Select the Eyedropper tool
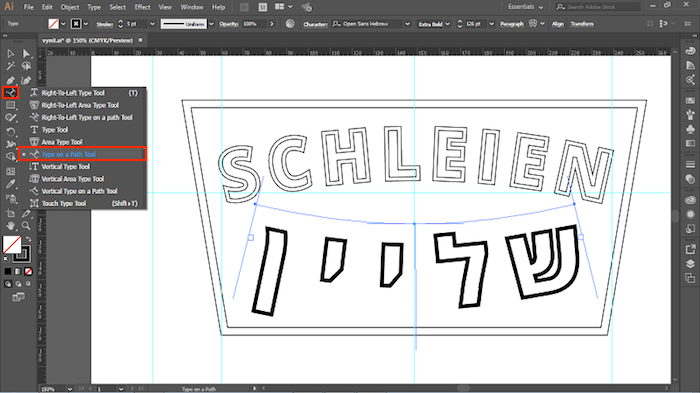The width and height of the screenshot is (700, 393). point(10,184)
